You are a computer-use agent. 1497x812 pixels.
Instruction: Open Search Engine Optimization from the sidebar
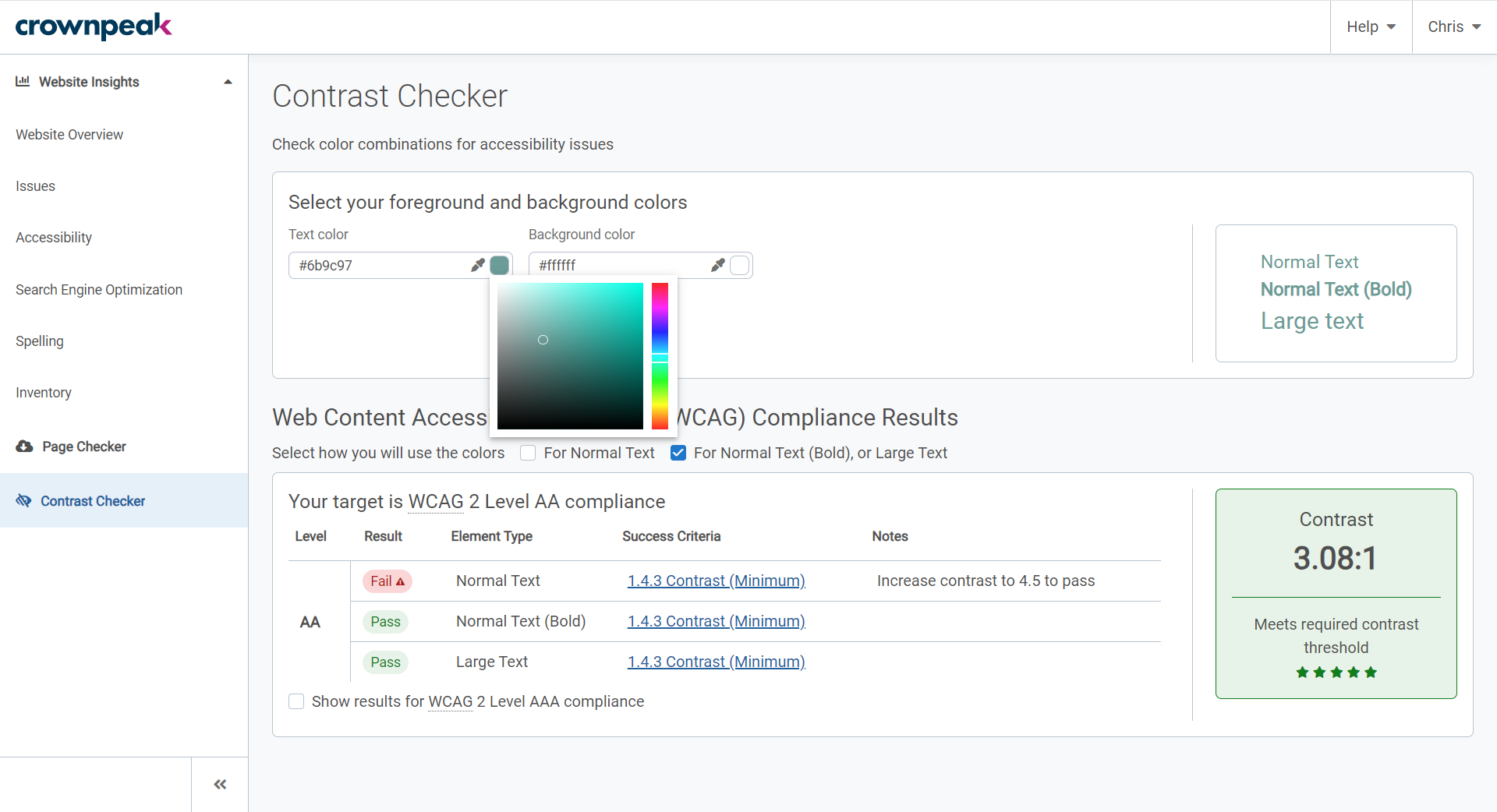point(98,289)
